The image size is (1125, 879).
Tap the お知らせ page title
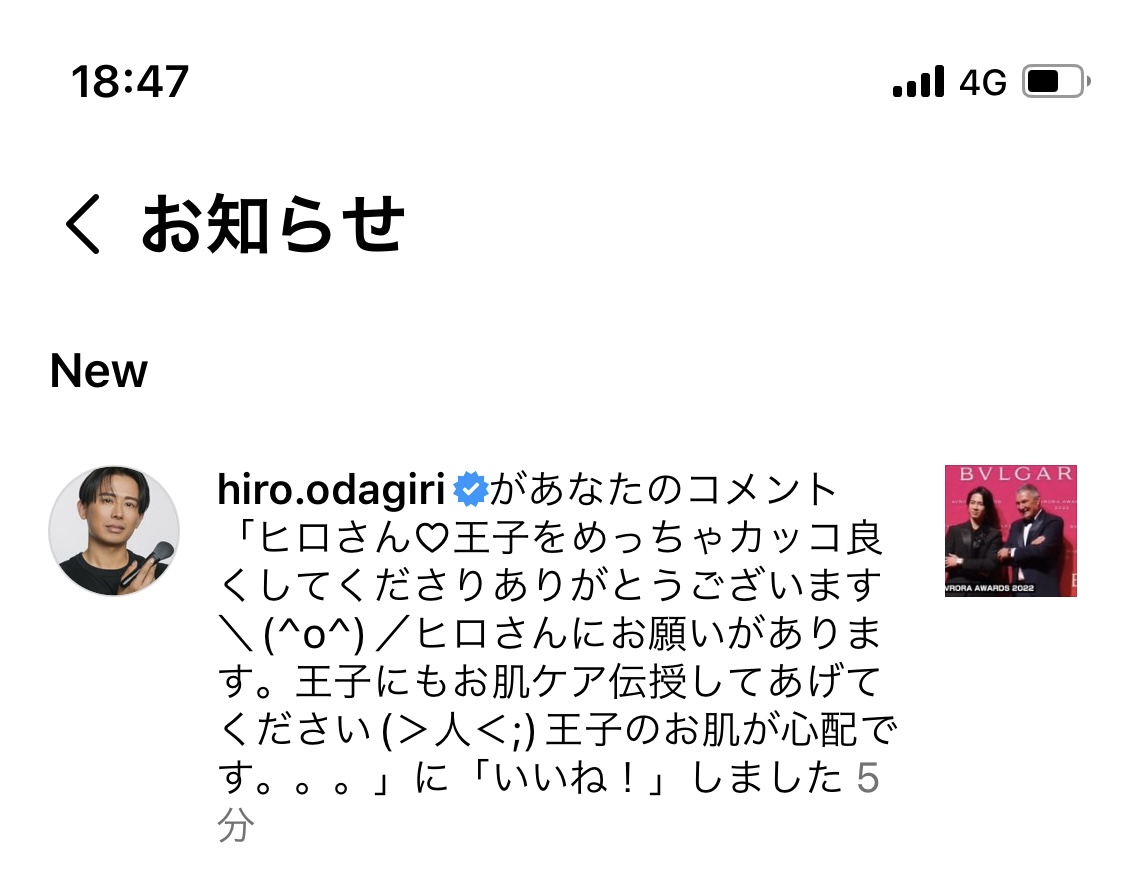[273, 224]
